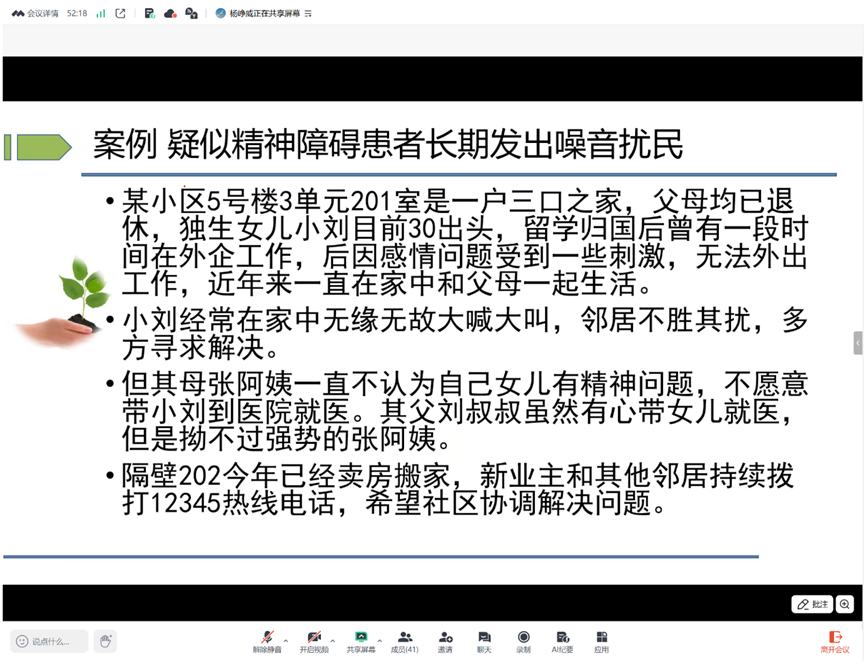Screen dimensions: 864x663
Task: Click the Share Screen icon
Action: tap(361, 640)
